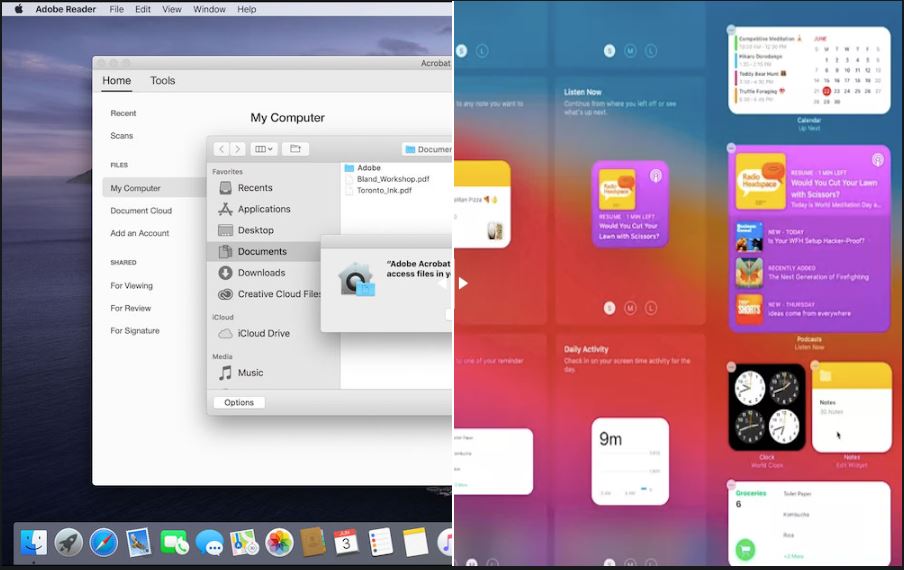This screenshot has height=570, width=904.
Task: Select My Computer under Files
Action: pyautogui.click(x=154, y=188)
